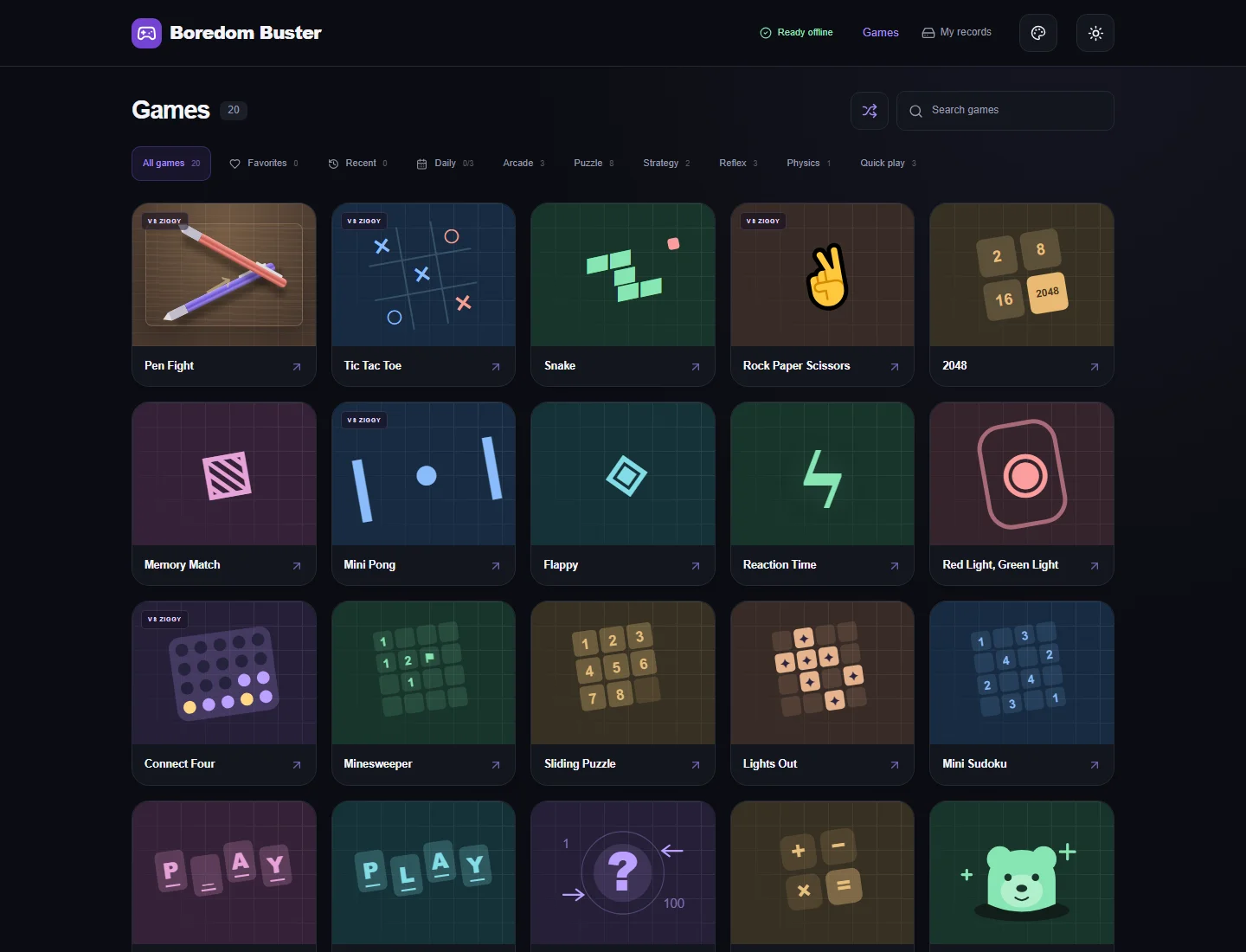Image resolution: width=1246 pixels, height=952 pixels.
Task: Click Rock Paper Scissors launch arrow
Action: [895, 367]
